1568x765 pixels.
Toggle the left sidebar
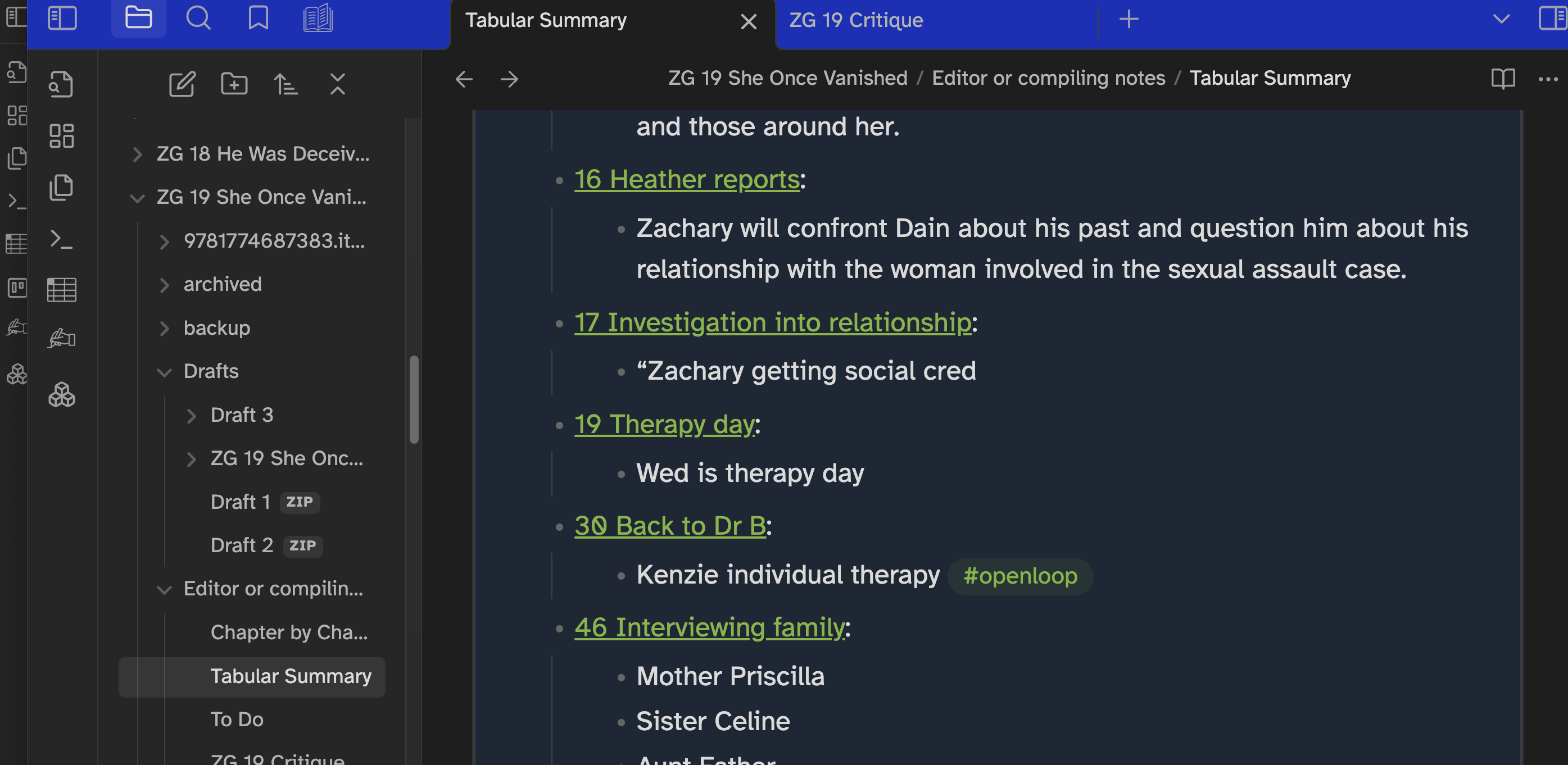tap(62, 19)
